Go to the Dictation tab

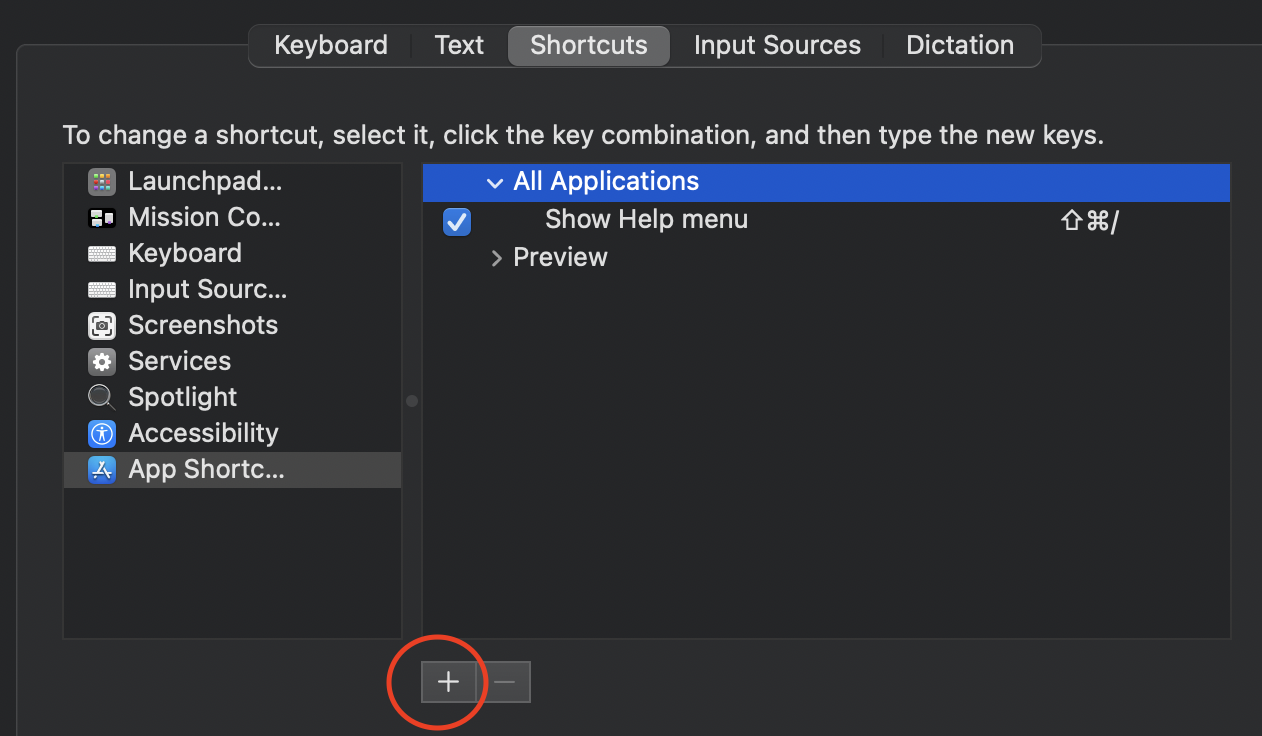960,46
